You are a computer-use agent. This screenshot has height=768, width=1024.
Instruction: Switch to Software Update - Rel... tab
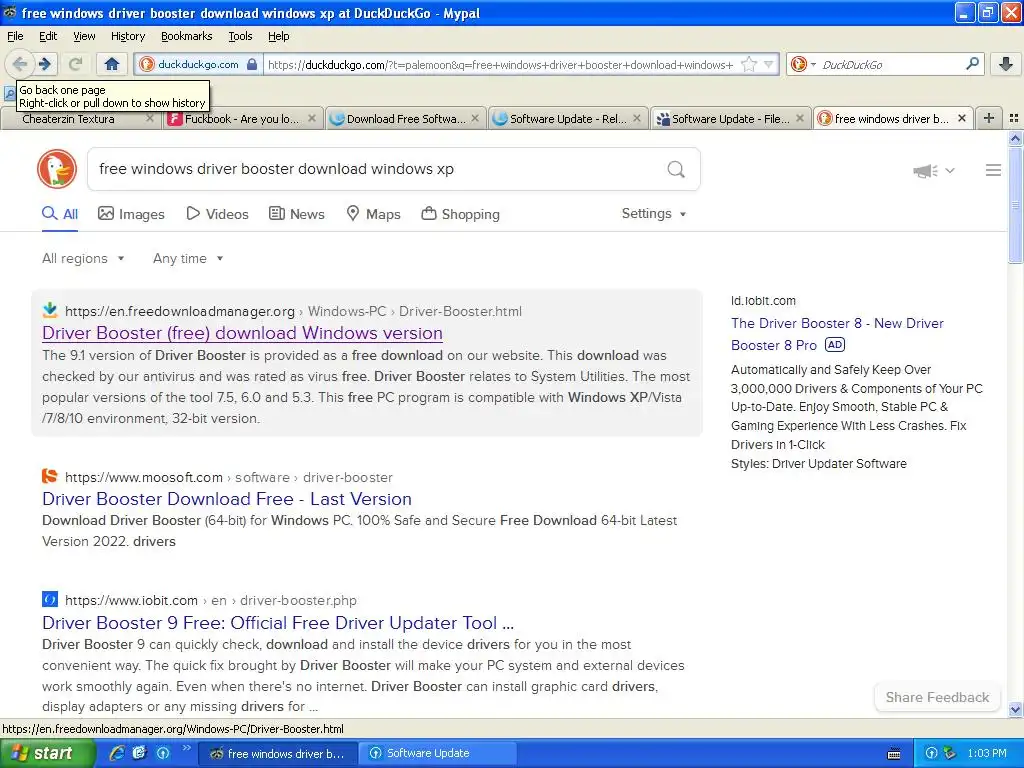coord(568,119)
